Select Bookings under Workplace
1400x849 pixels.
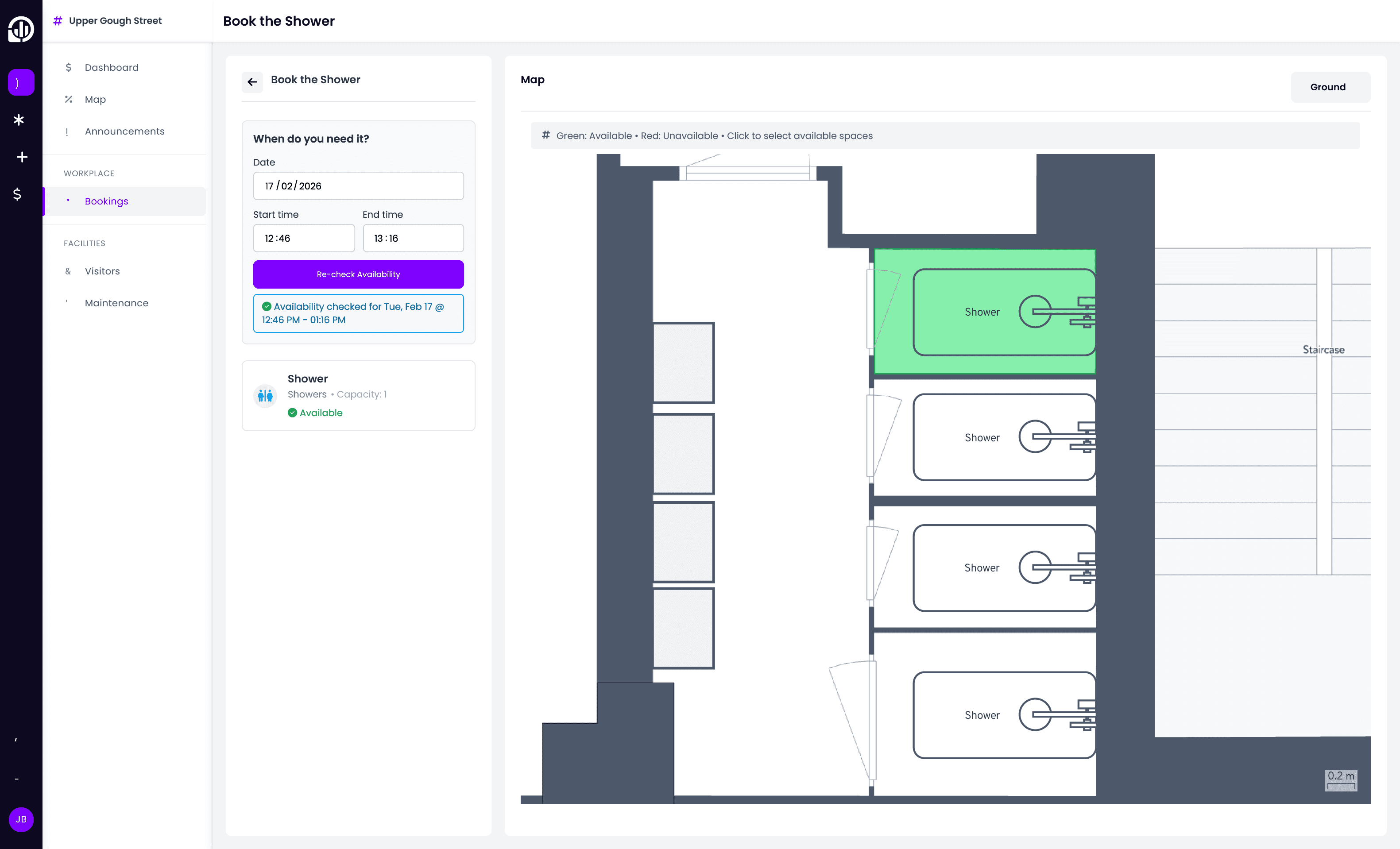(x=106, y=201)
